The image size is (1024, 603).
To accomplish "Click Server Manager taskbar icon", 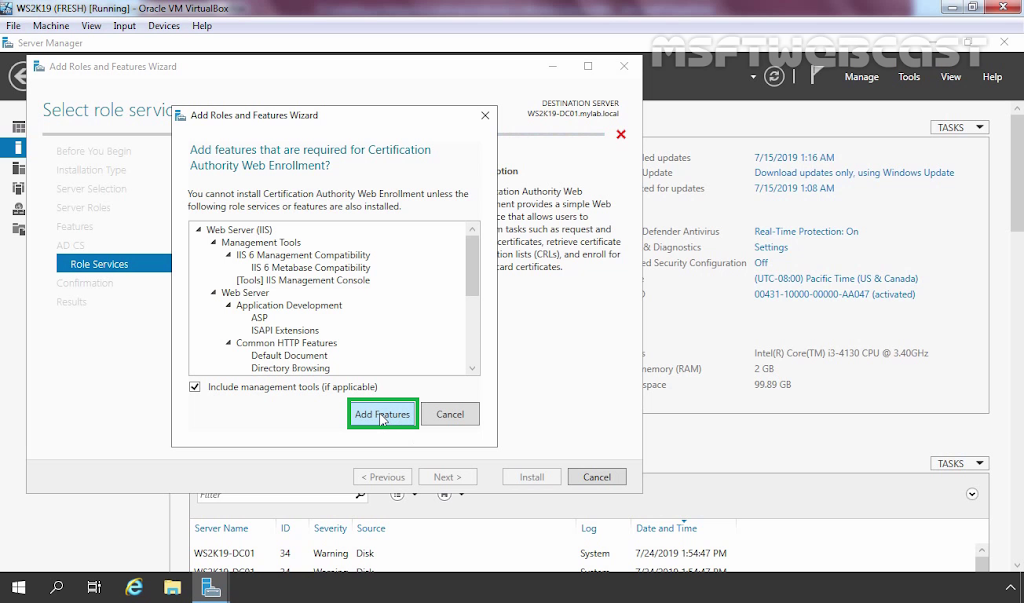I will [x=211, y=587].
